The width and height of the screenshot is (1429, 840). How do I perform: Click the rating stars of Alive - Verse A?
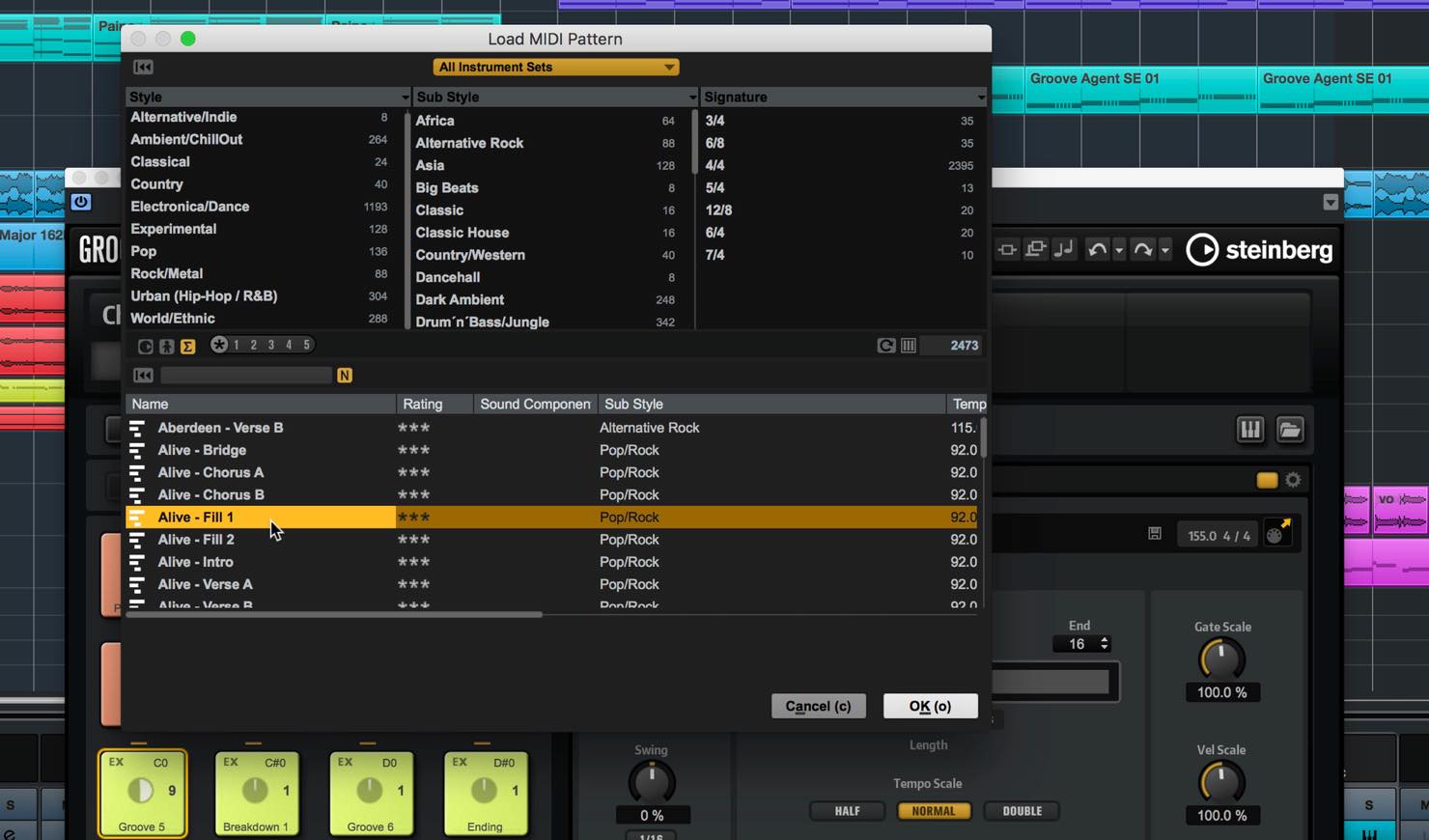coord(414,584)
